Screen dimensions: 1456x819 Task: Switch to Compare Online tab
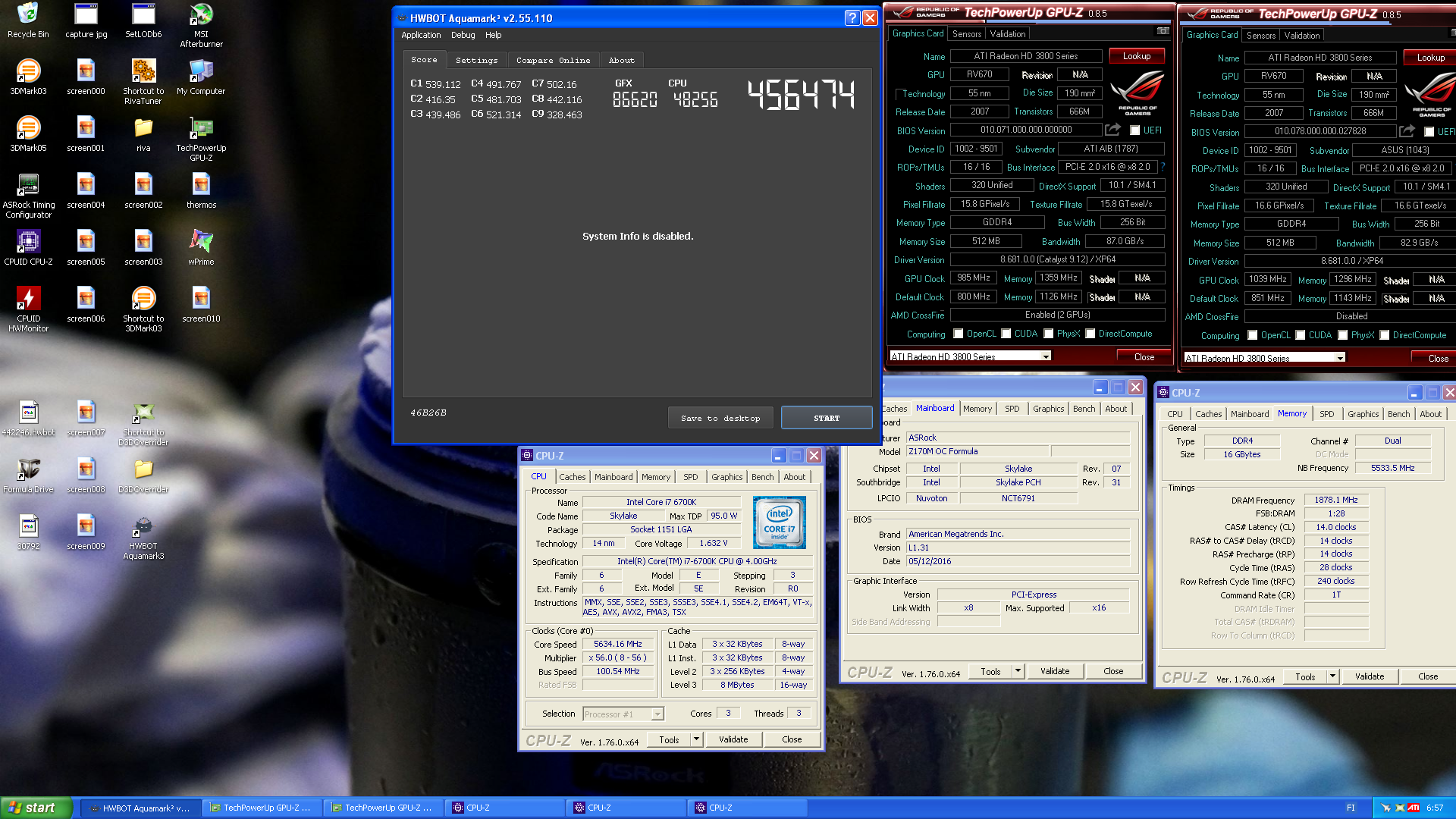coord(553,60)
